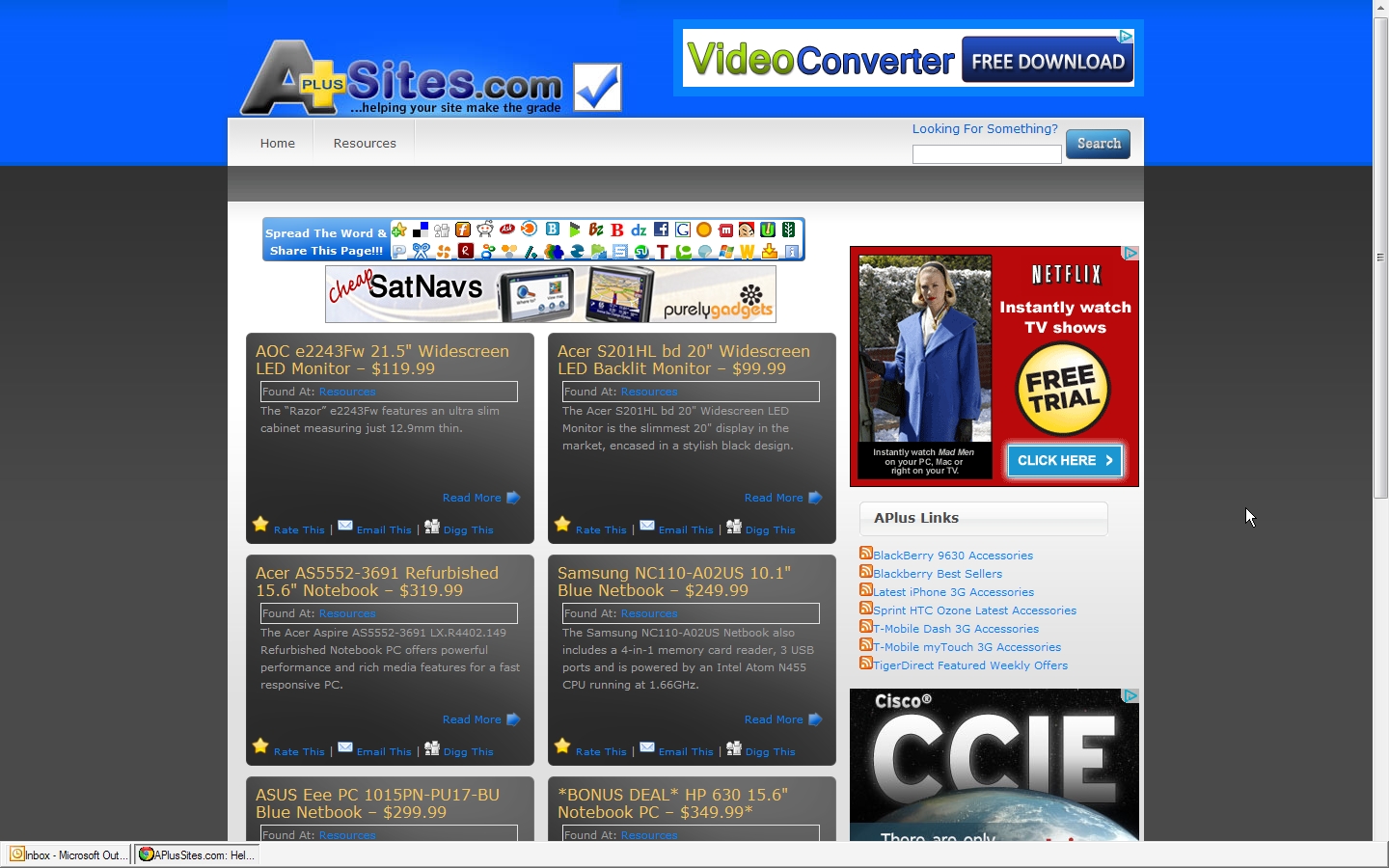Open the T-Mobile Dash 3G Accessories link

pos(956,629)
